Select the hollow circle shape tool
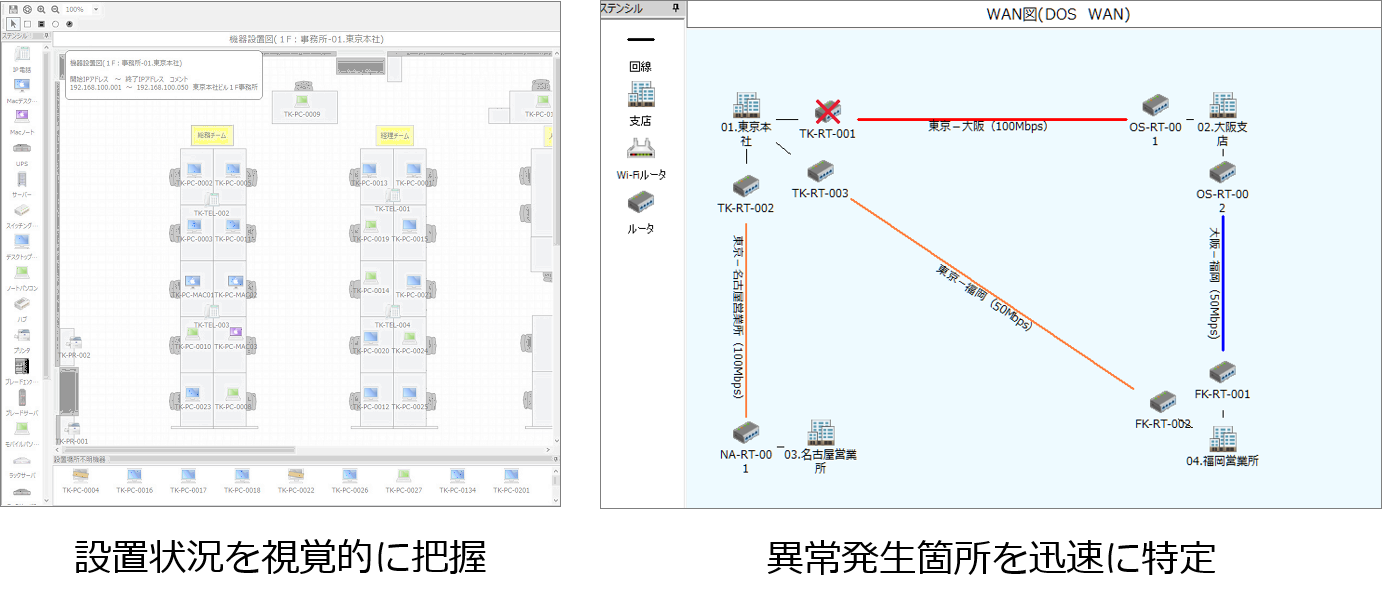This screenshot has width=1382, height=608. [55, 24]
